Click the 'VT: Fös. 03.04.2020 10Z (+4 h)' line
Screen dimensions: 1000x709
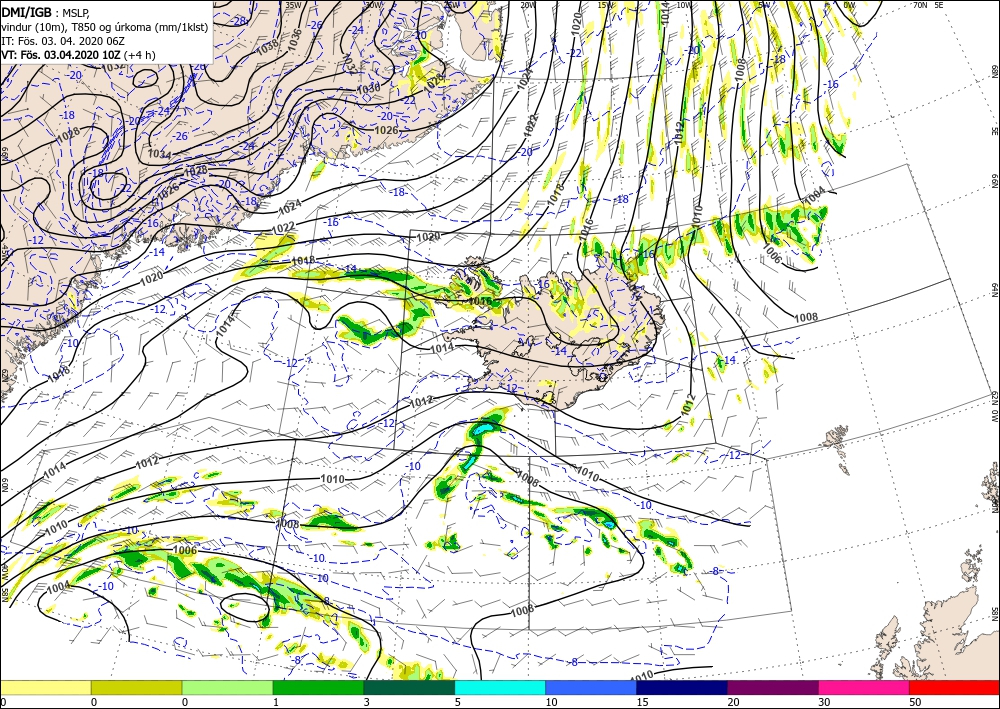click(78, 54)
